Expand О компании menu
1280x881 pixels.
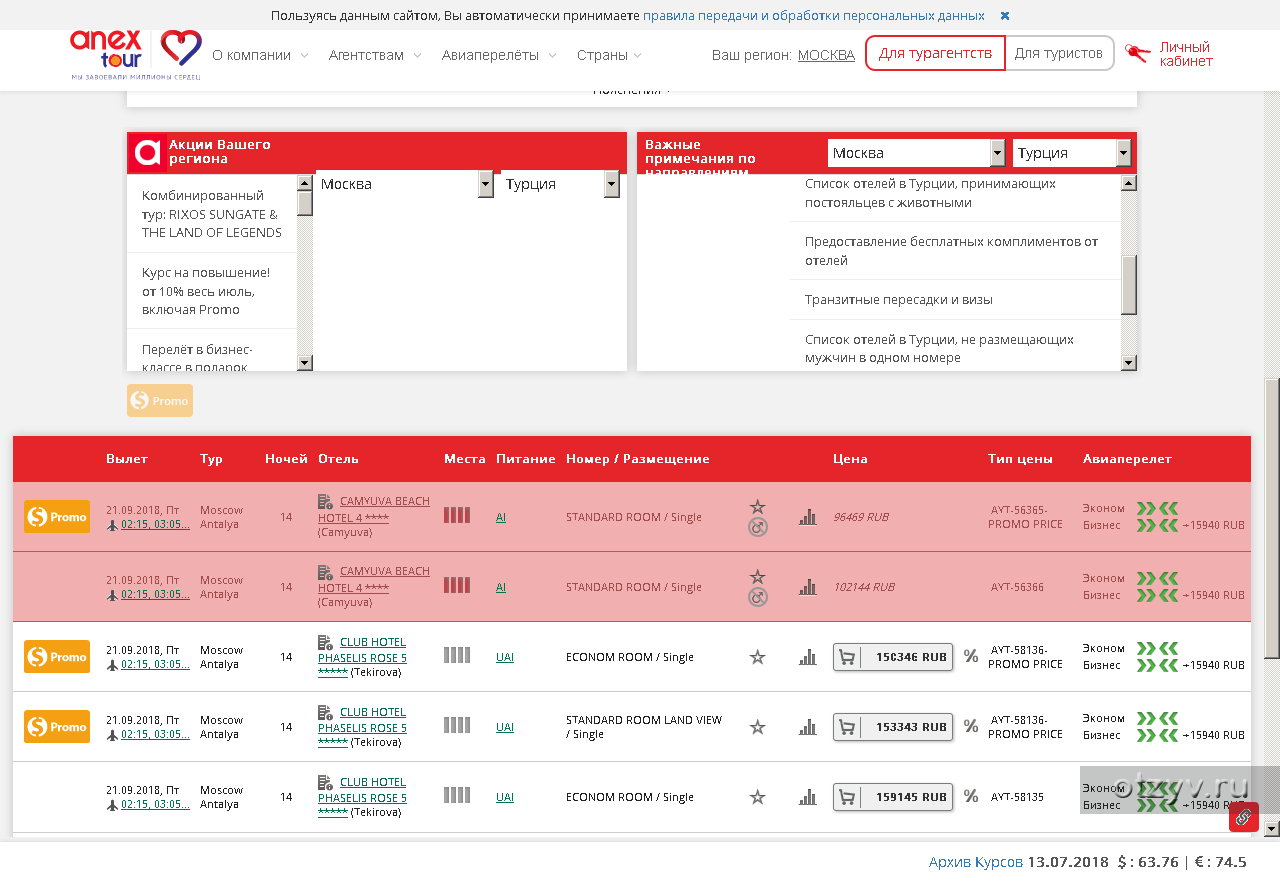pyautogui.click(x=260, y=55)
